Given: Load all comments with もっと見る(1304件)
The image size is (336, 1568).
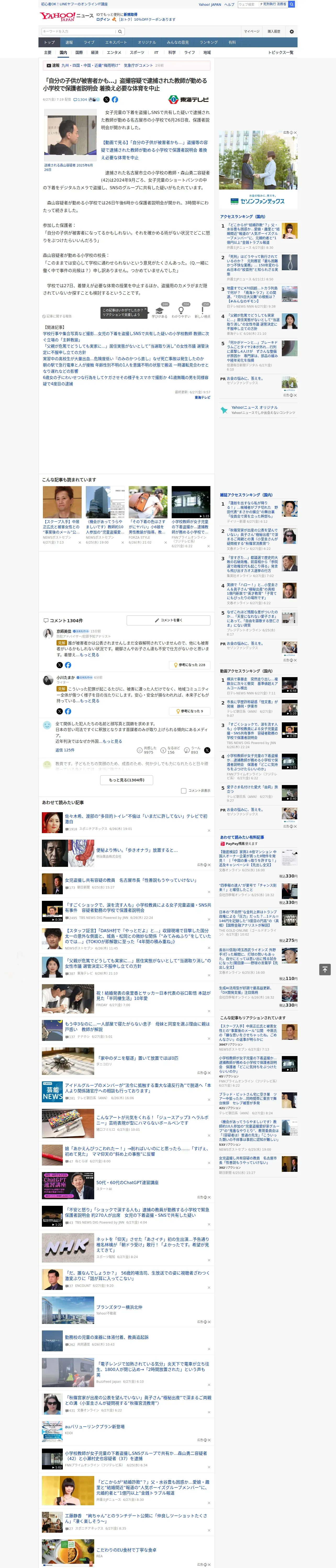Looking at the screenshot, I should click(x=127, y=780).
